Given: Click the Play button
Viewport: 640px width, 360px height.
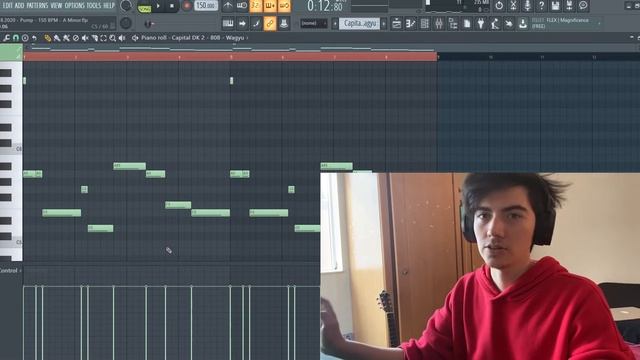Looking at the screenshot, I should coord(158,6).
